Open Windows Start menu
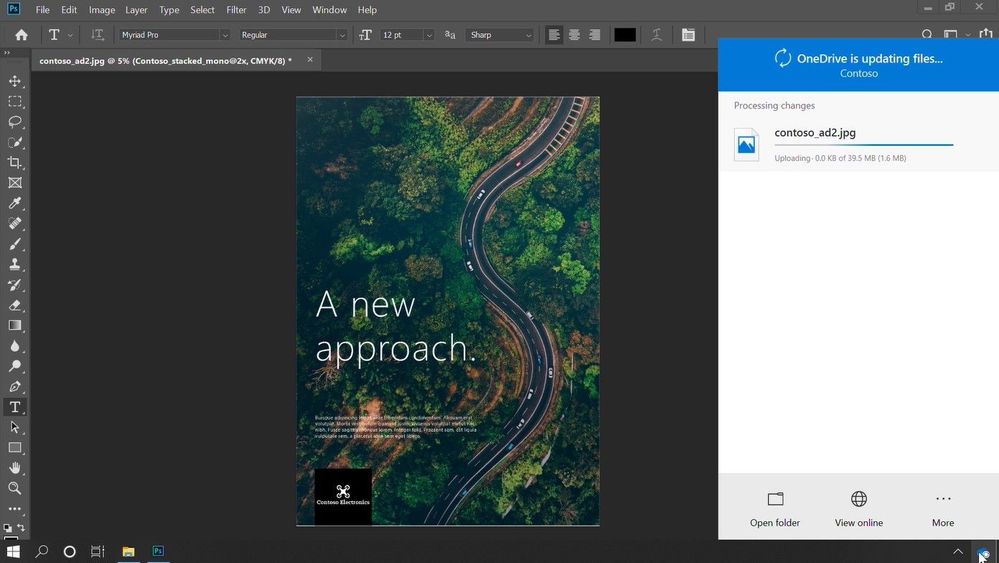Viewport: 999px width, 563px height. [x=13, y=552]
